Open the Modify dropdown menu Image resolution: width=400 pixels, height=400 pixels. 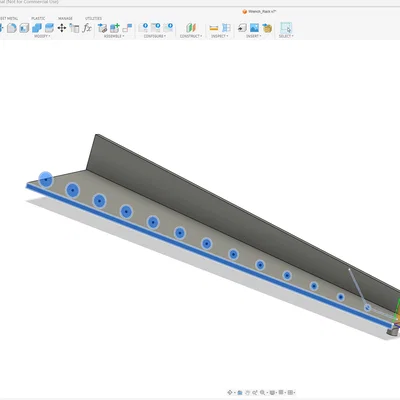42,36
